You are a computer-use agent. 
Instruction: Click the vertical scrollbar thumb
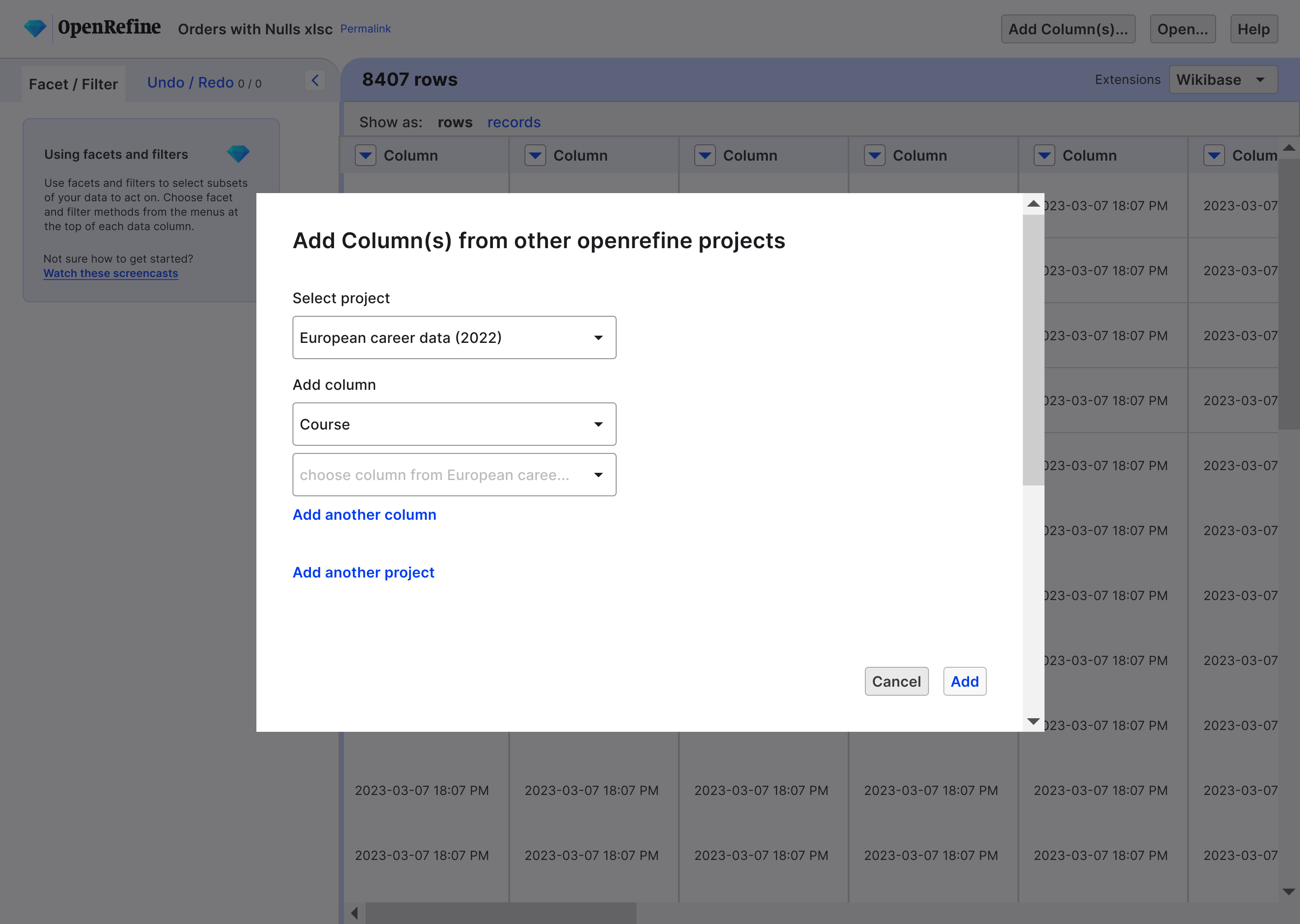pos(1032,350)
